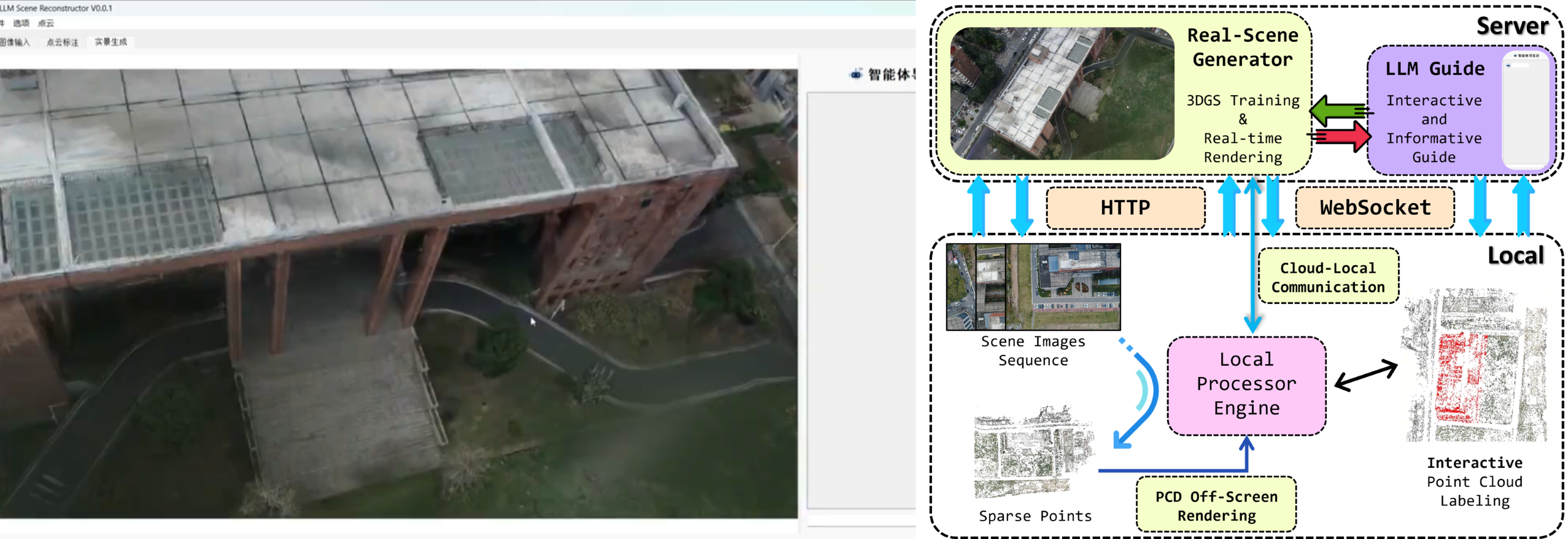
Task: Open the 点云 menu
Action: pyautogui.click(x=46, y=23)
